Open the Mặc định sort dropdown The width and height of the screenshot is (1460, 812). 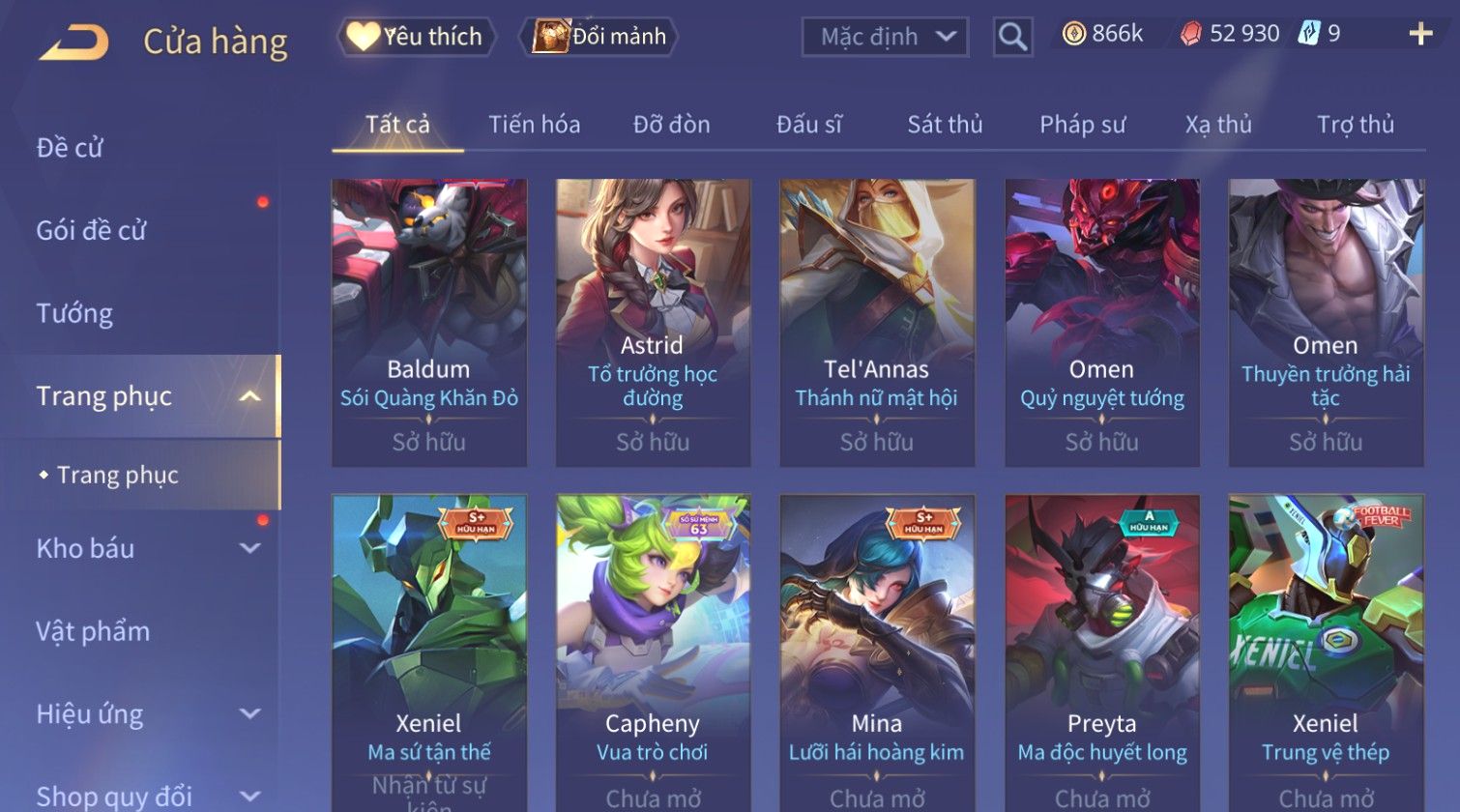885,37
